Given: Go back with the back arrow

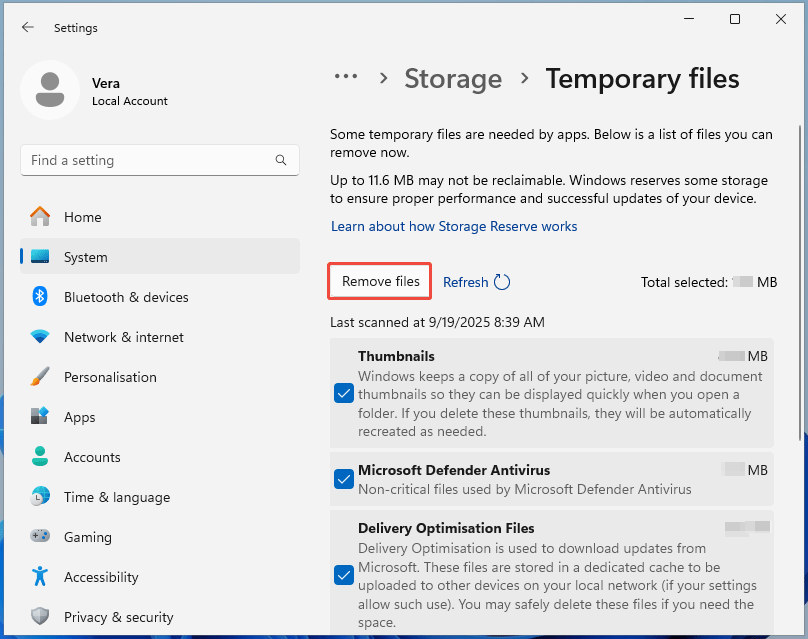Looking at the screenshot, I should (x=28, y=28).
